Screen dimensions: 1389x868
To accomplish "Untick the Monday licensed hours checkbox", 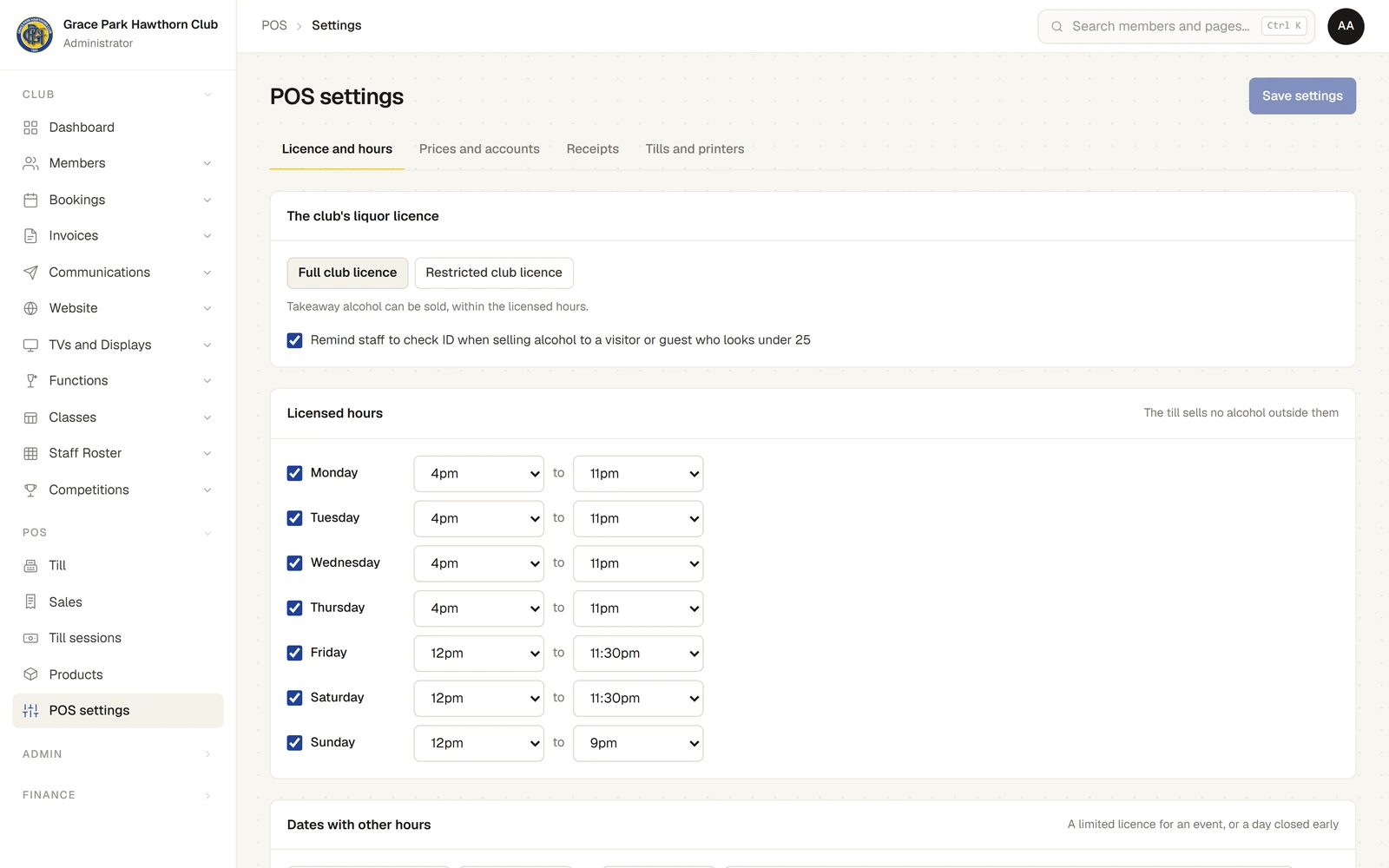I will tap(295, 473).
